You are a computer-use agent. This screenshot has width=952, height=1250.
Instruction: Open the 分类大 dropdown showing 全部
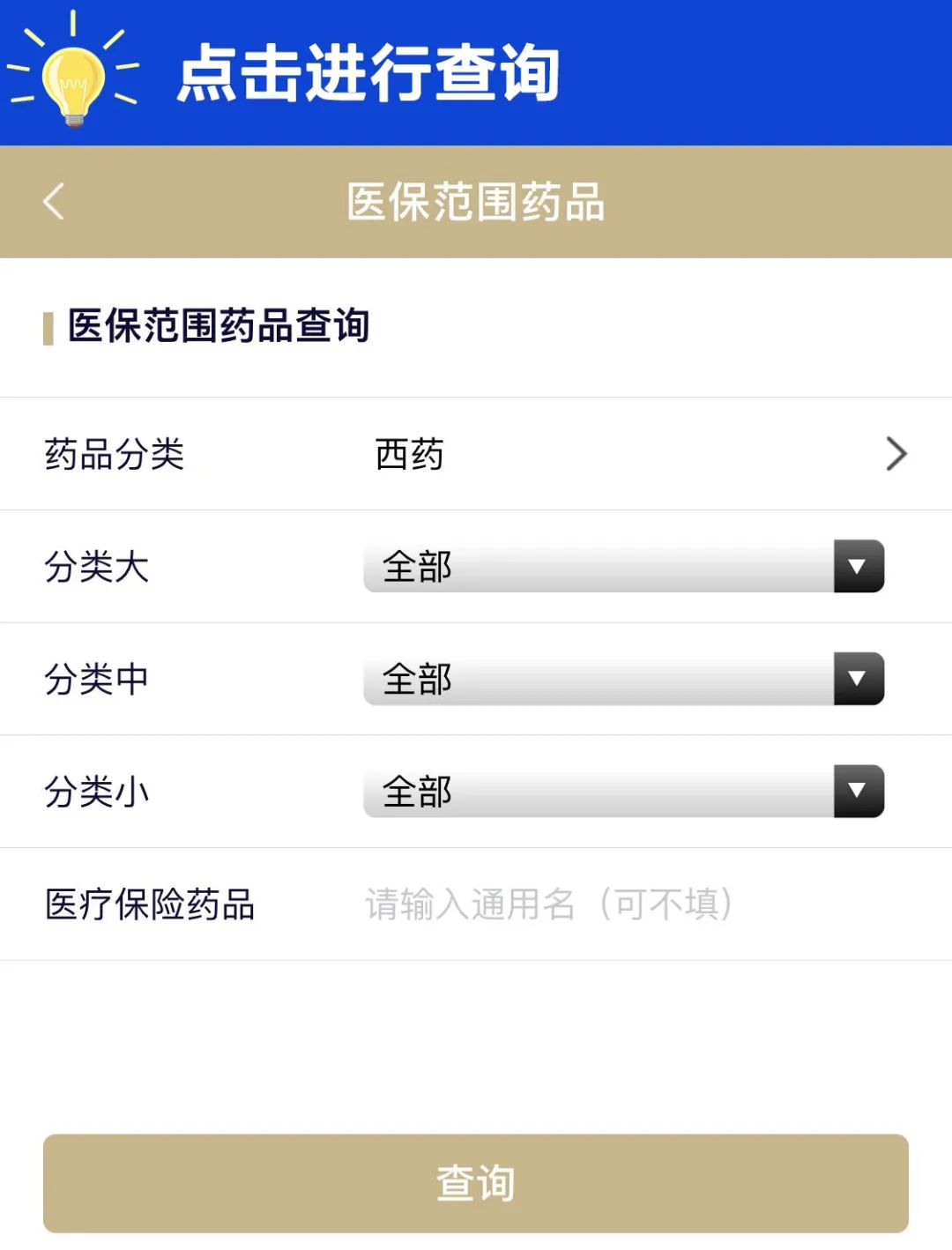click(599, 566)
